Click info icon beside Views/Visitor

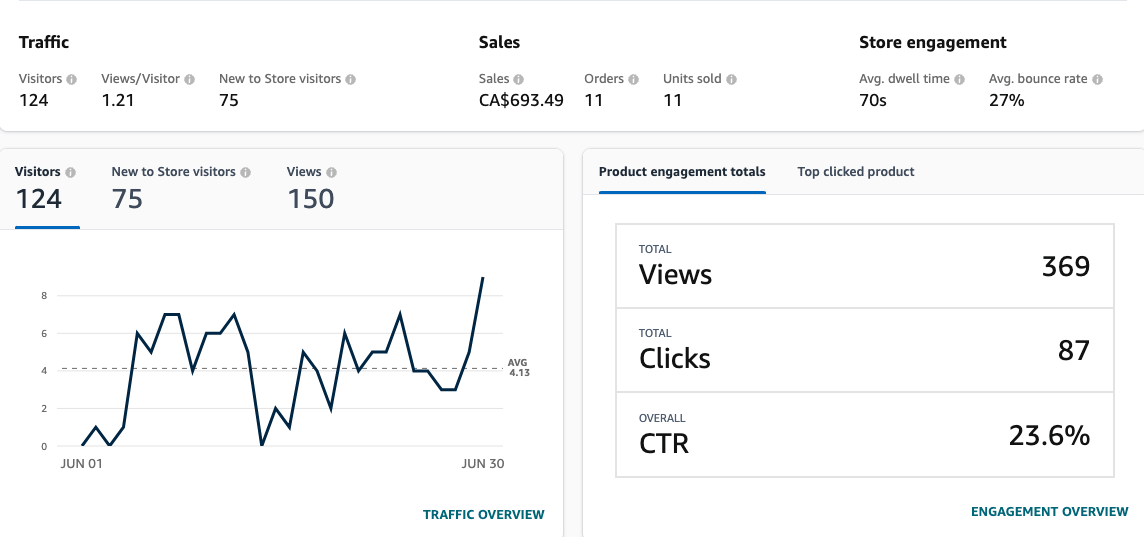tap(189, 79)
